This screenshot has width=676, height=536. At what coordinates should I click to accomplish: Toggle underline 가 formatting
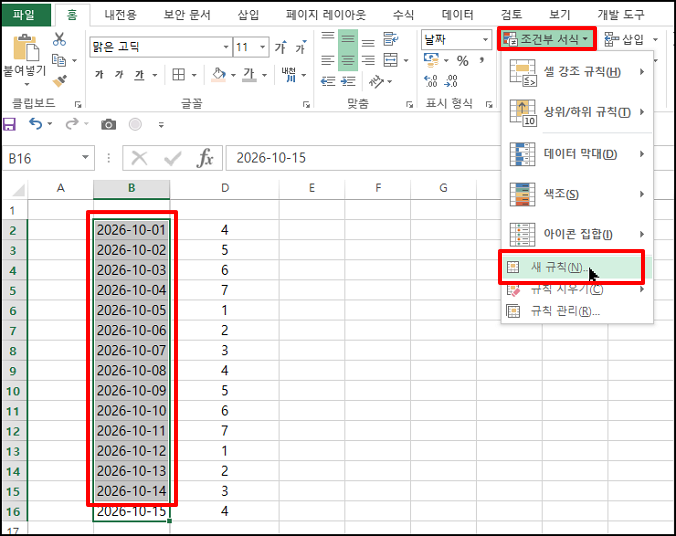139,75
